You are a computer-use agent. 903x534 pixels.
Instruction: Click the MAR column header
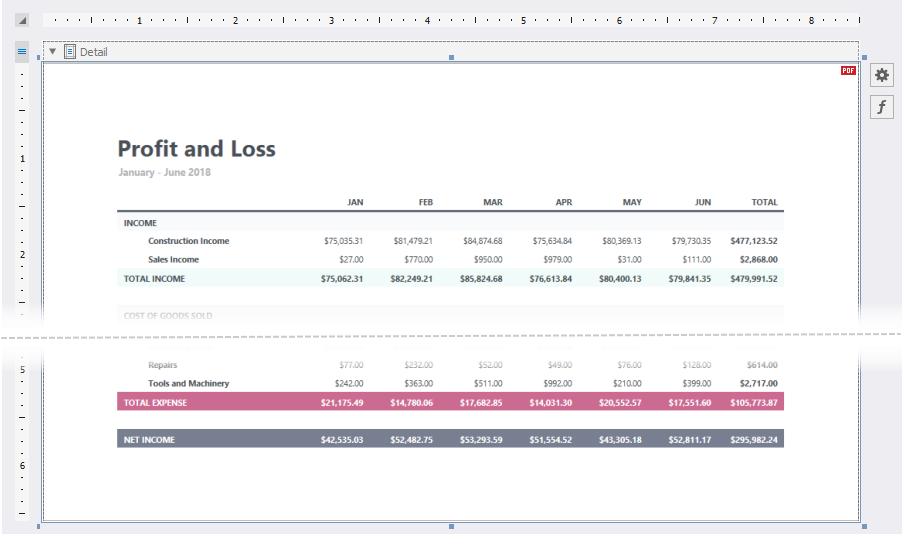[493, 202]
